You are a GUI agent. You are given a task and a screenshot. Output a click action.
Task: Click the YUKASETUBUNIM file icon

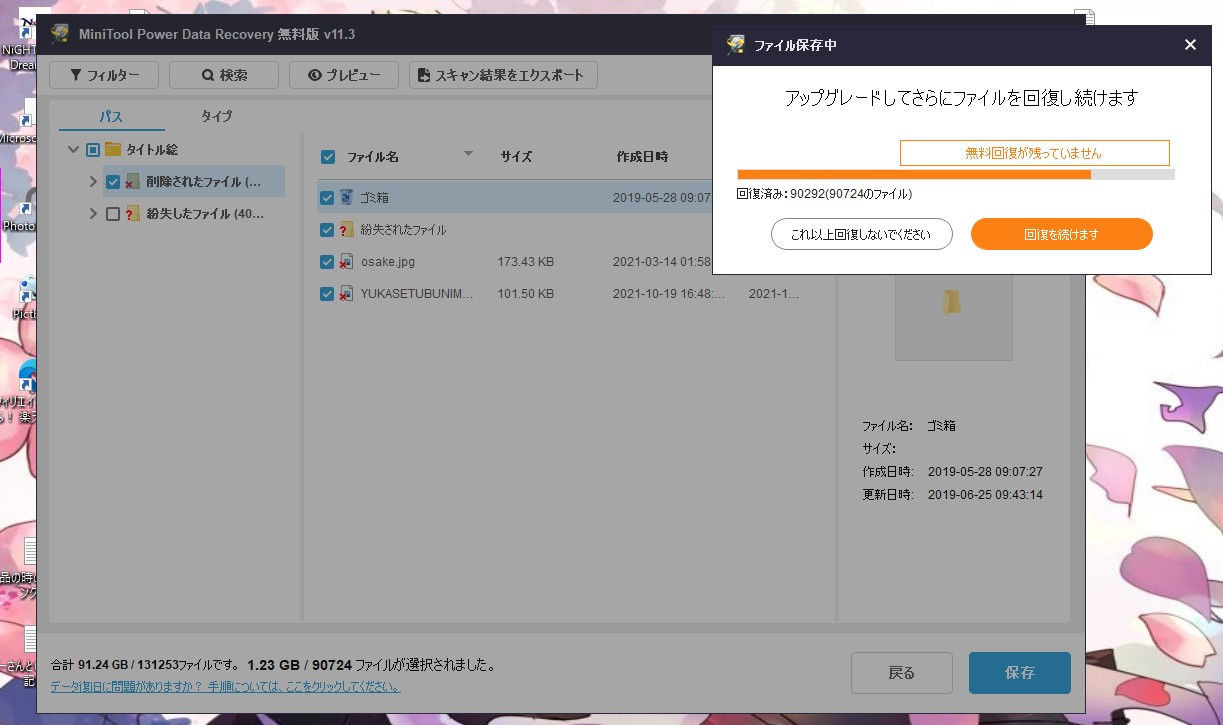tap(346, 294)
